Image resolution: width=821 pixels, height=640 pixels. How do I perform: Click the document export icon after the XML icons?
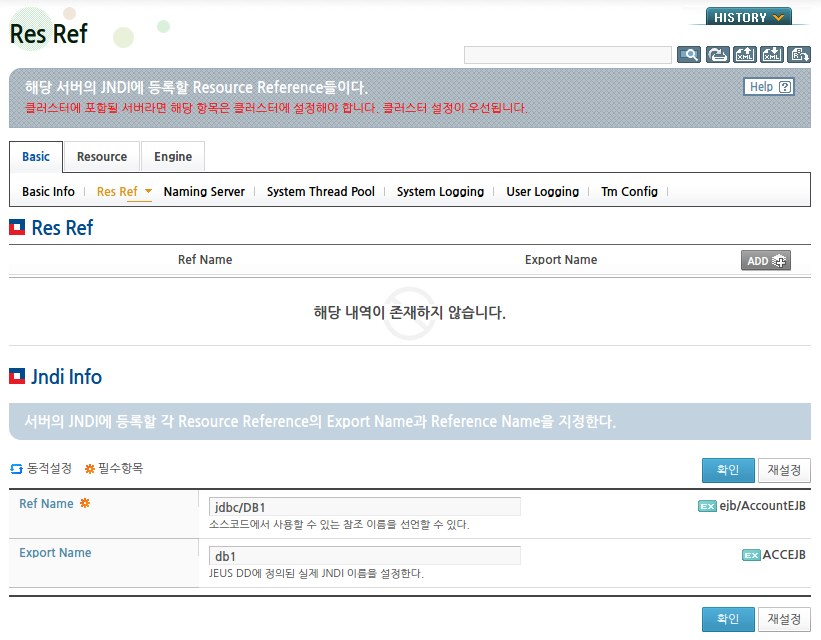pos(799,54)
